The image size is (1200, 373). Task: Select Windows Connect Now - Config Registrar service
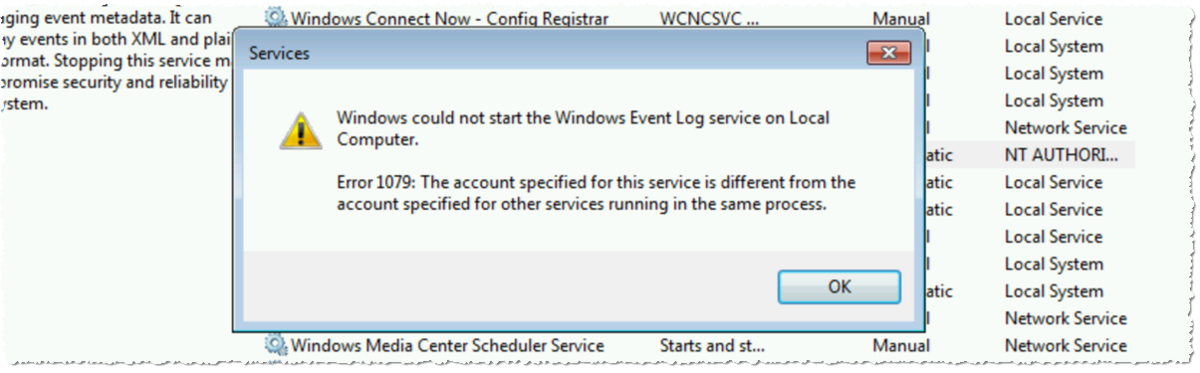[450, 19]
